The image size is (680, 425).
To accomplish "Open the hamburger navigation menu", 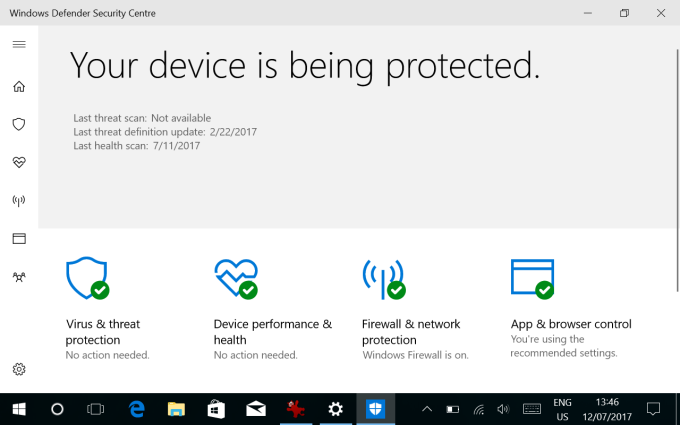I will coord(19,45).
